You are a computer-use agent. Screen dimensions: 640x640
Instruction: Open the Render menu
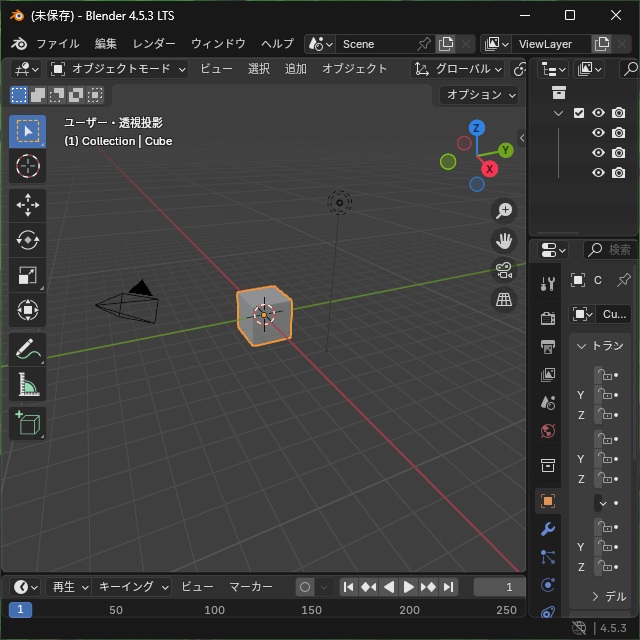[154, 44]
